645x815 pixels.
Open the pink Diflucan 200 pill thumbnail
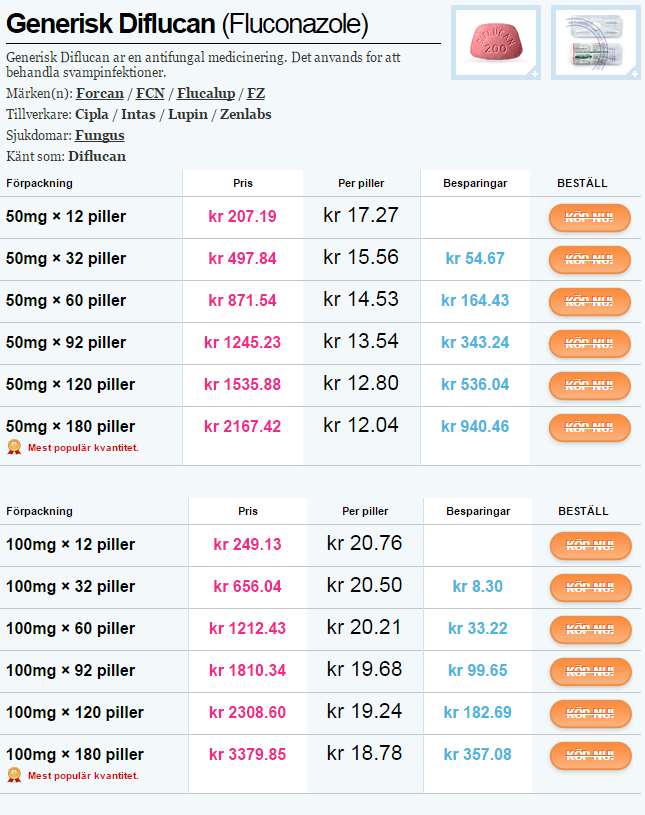click(496, 42)
